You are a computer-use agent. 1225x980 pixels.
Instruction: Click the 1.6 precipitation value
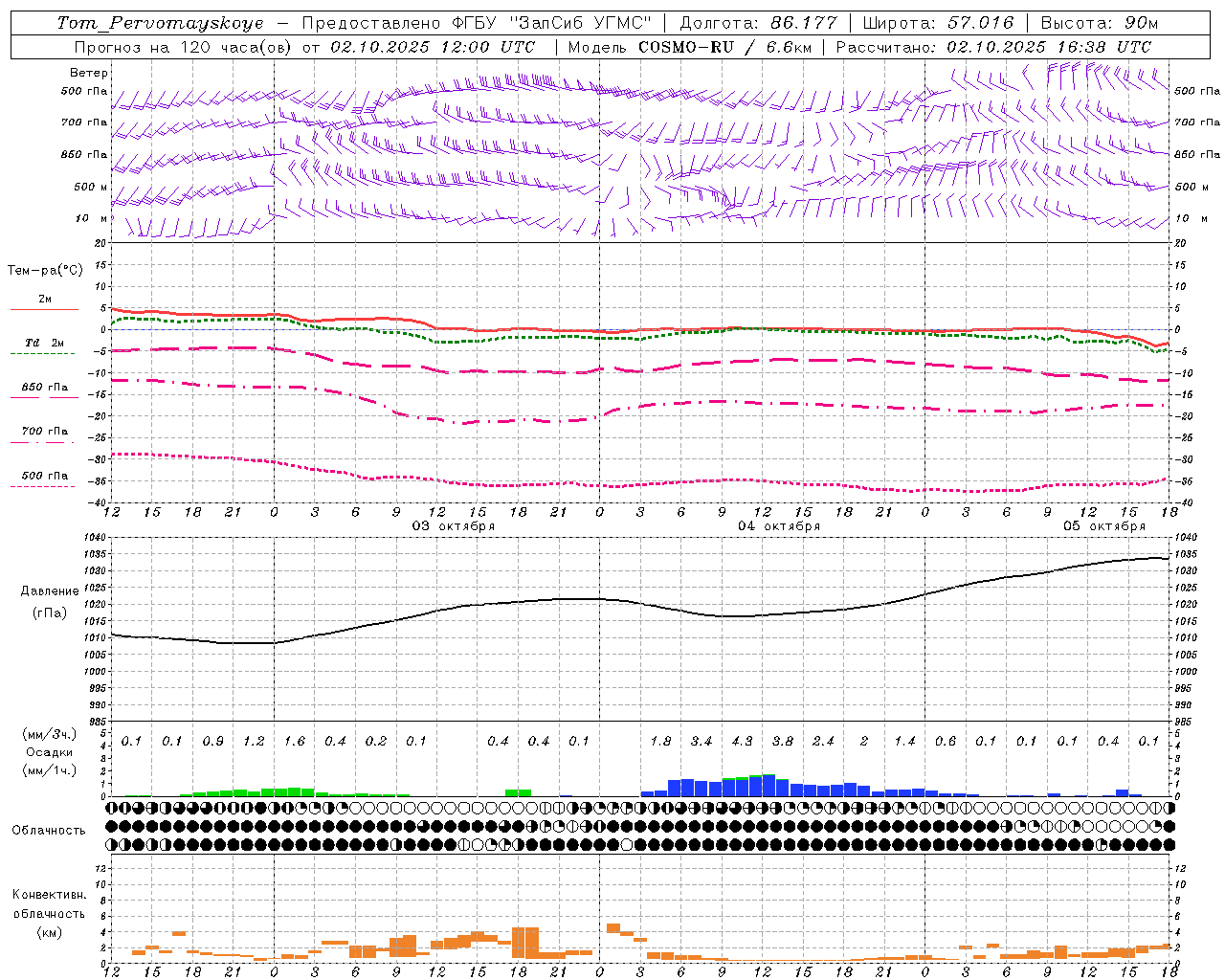[x=295, y=742]
